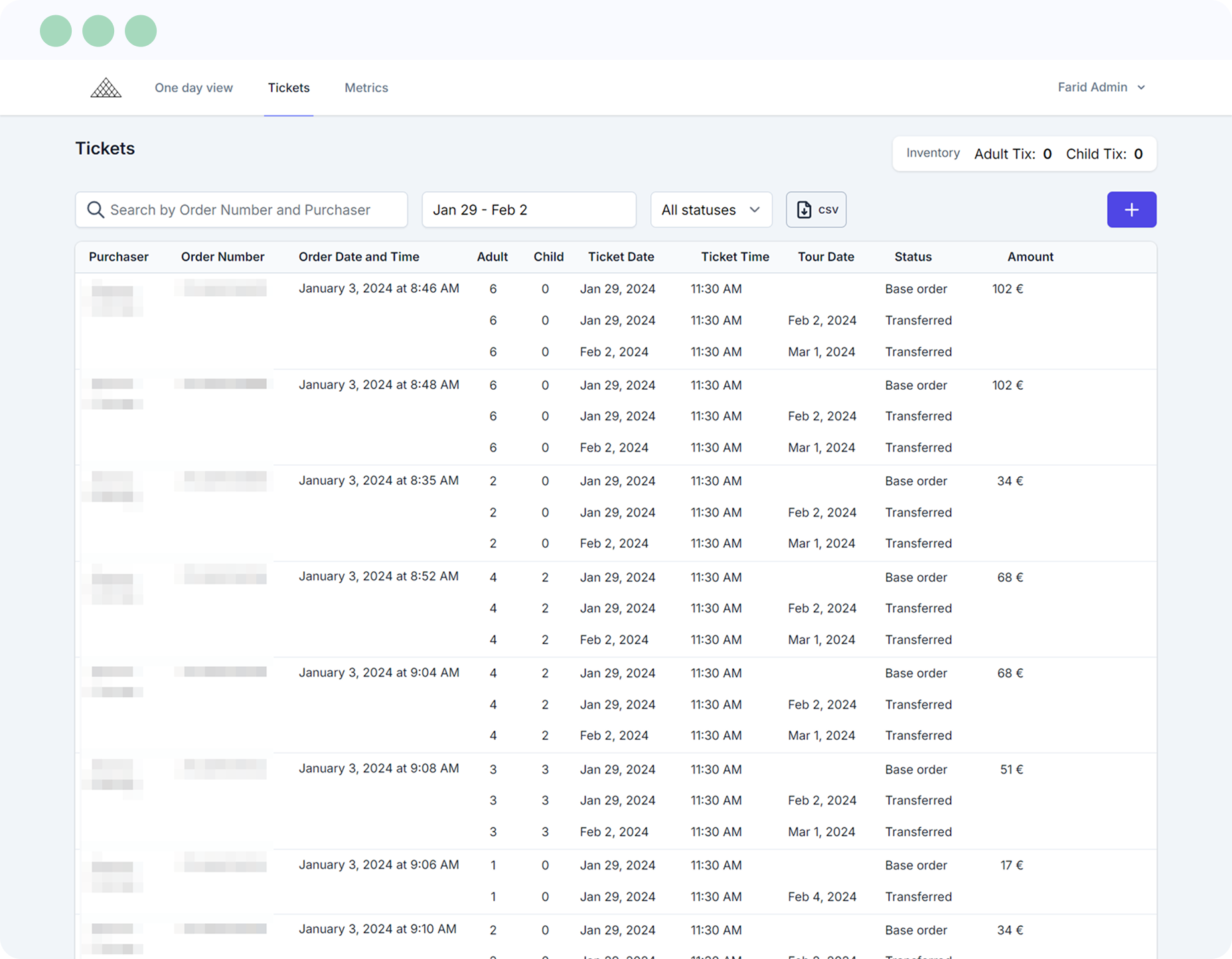Click the Search by Order Number field
The height and width of the screenshot is (959, 1232).
[242, 210]
